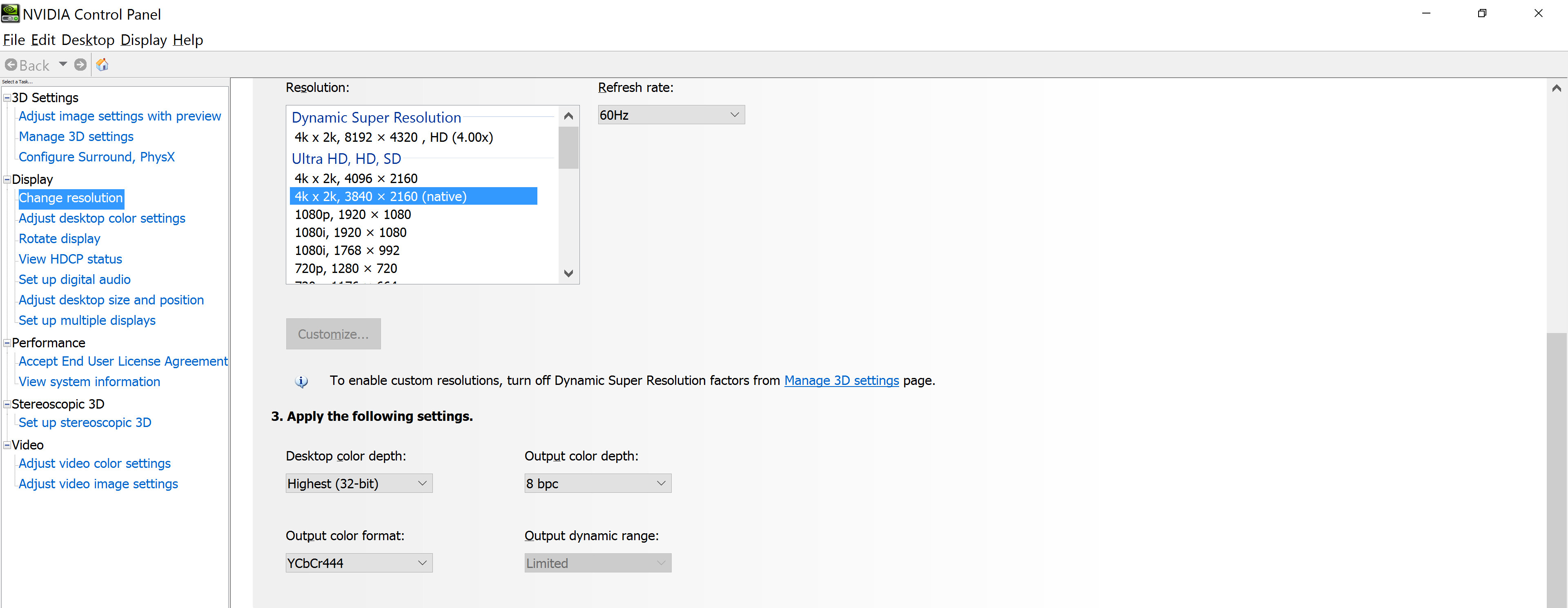Viewport: 1568px width, 608px height.
Task: Open Rotate display task
Action: click(60, 239)
